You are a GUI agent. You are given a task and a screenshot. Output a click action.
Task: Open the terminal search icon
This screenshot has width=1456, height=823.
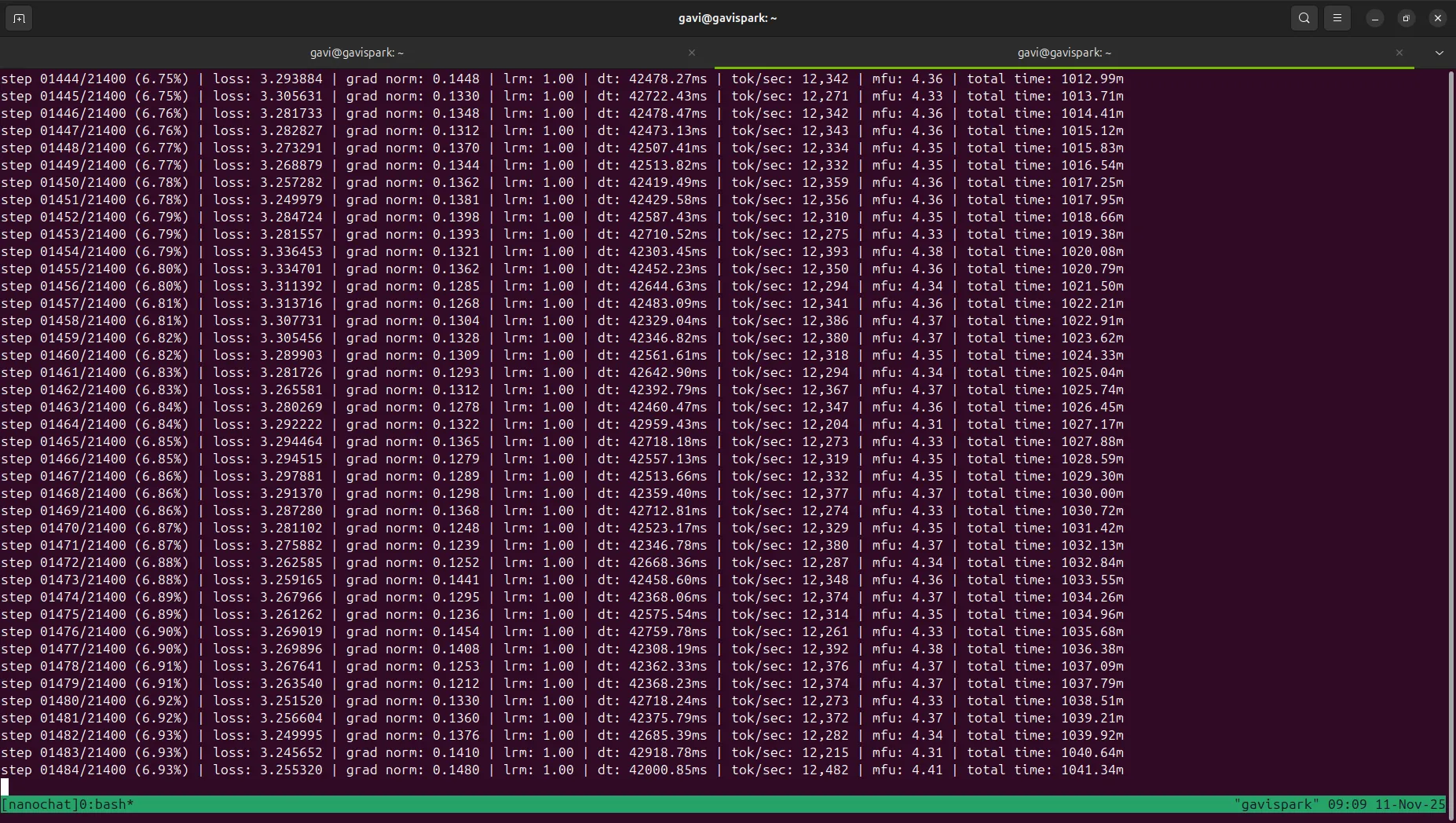coord(1304,18)
